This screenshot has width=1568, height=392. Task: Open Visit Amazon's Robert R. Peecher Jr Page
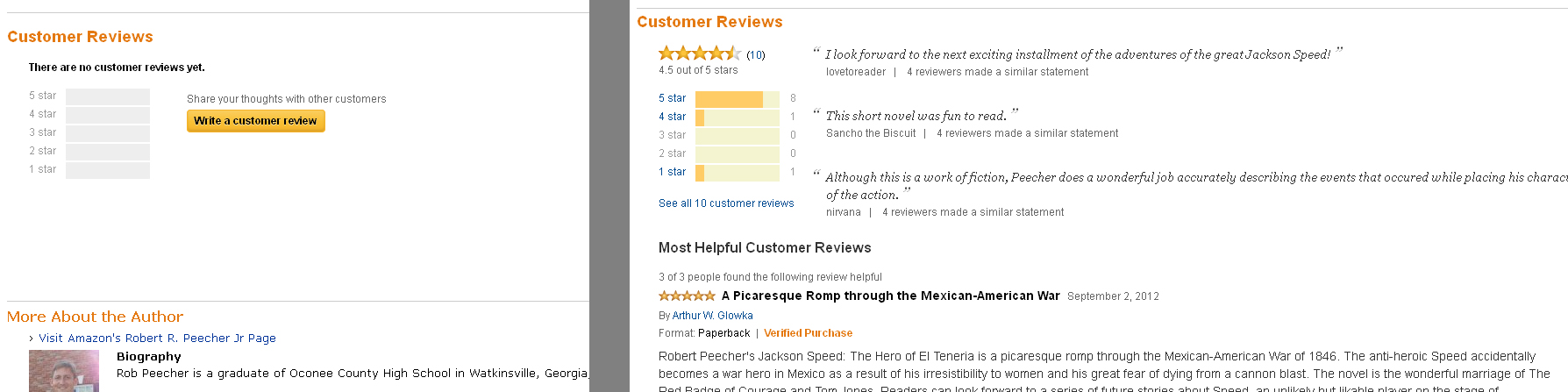coord(157,339)
